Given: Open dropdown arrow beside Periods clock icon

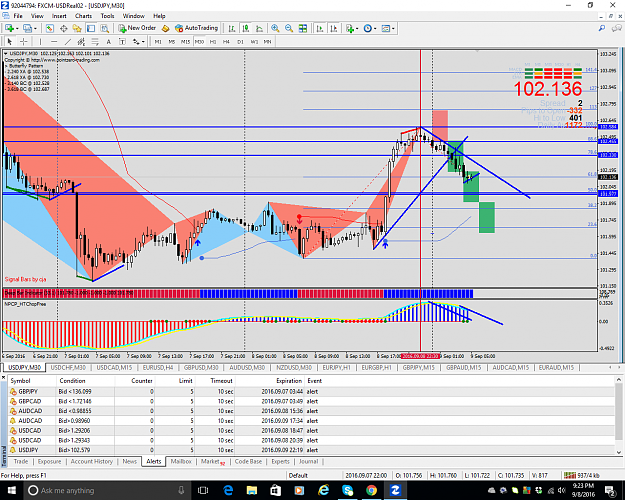Looking at the screenshot, I should 375,28.
